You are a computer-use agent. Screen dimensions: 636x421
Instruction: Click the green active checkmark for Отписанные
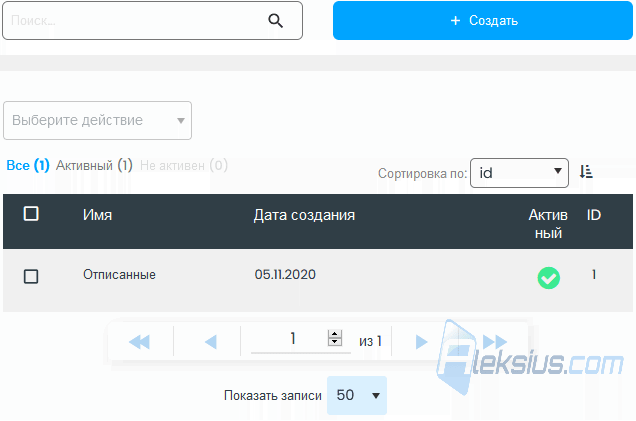pyautogui.click(x=548, y=278)
